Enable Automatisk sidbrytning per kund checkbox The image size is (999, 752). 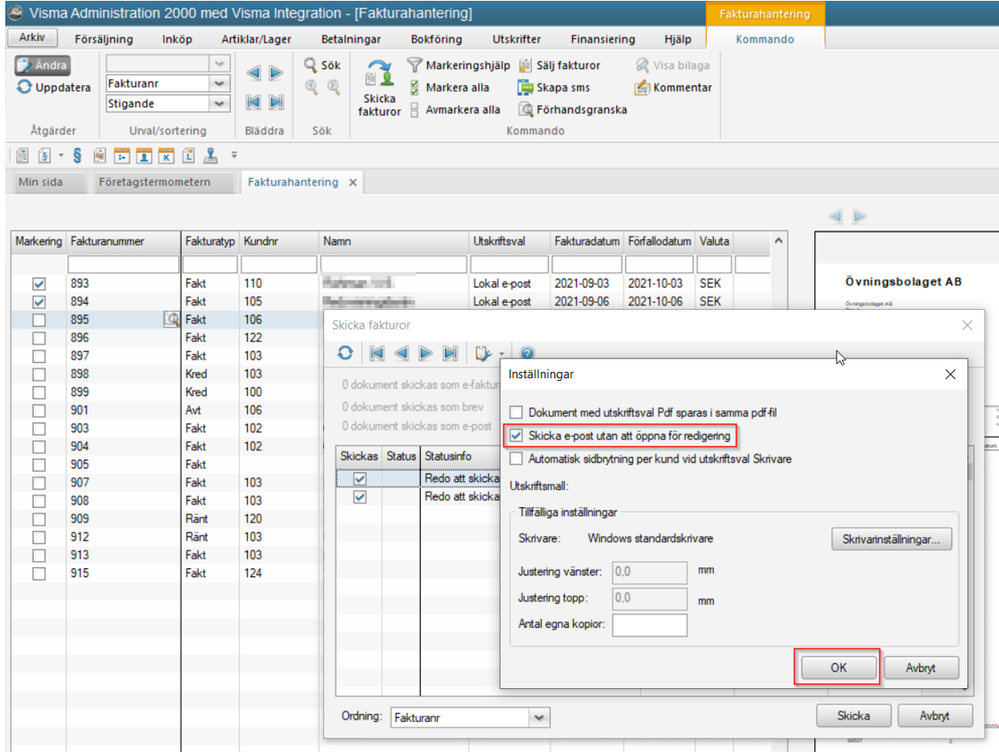(516, 459)
